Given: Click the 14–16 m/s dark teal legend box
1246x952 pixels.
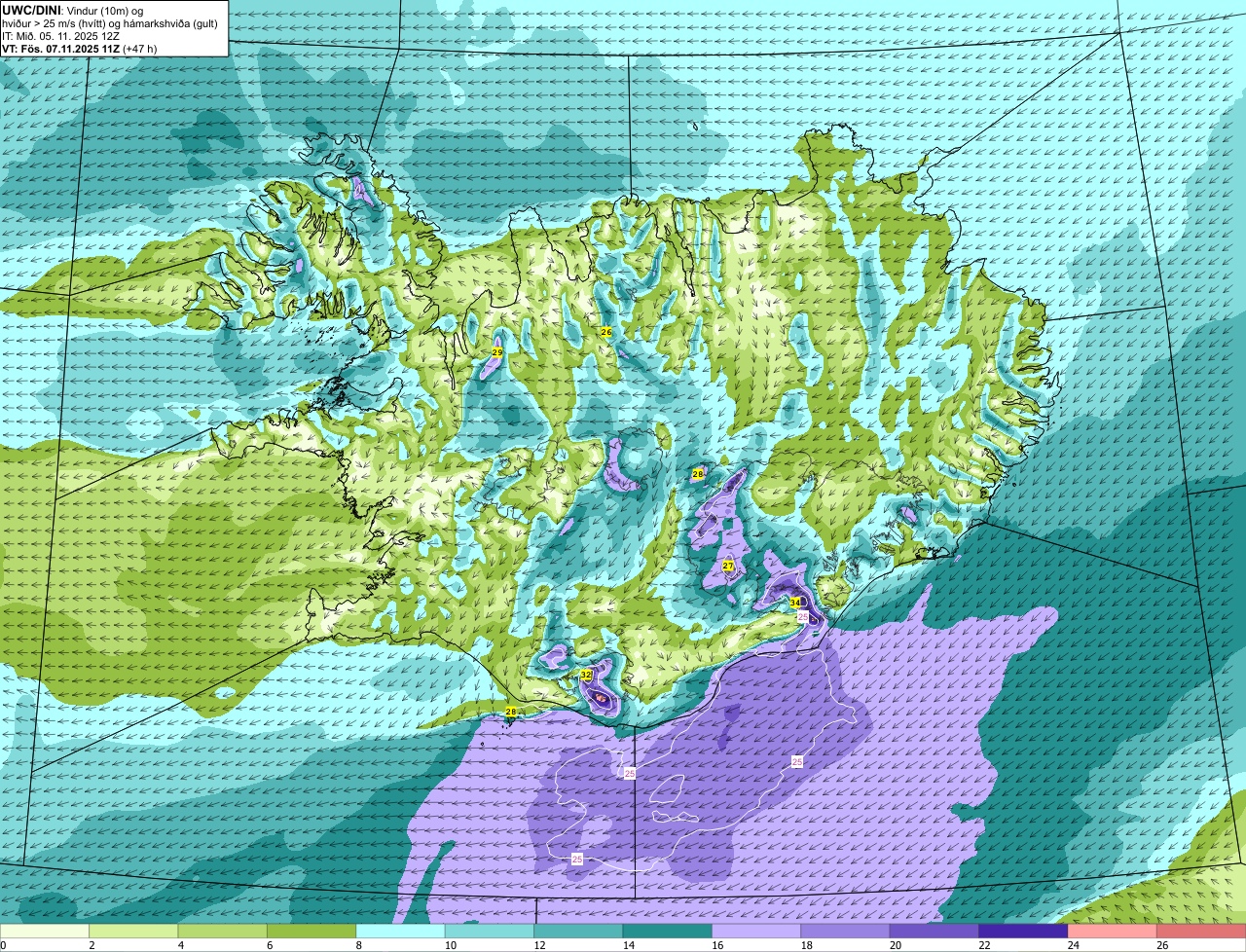Looking at the screenshot, I should tap(668, 931).
